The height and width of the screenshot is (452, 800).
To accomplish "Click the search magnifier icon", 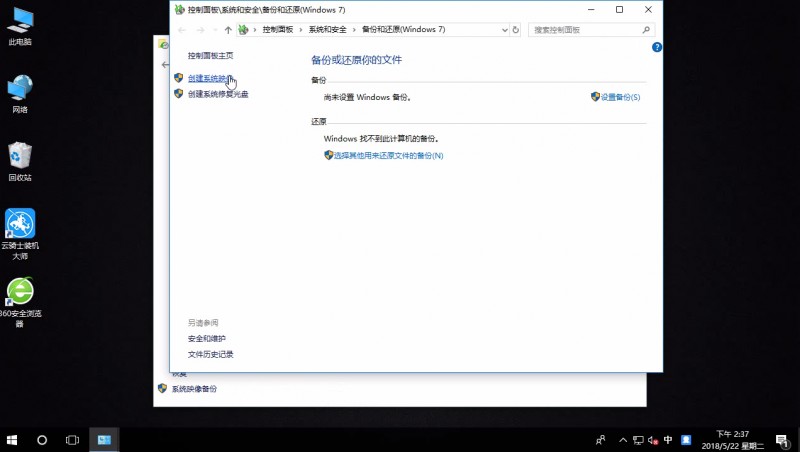I will [x=646, y=30].
